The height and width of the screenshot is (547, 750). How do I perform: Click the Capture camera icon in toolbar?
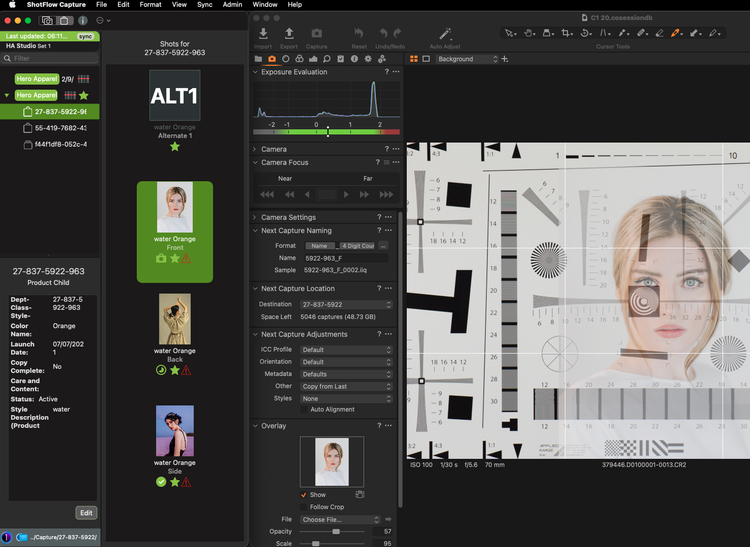317,33
